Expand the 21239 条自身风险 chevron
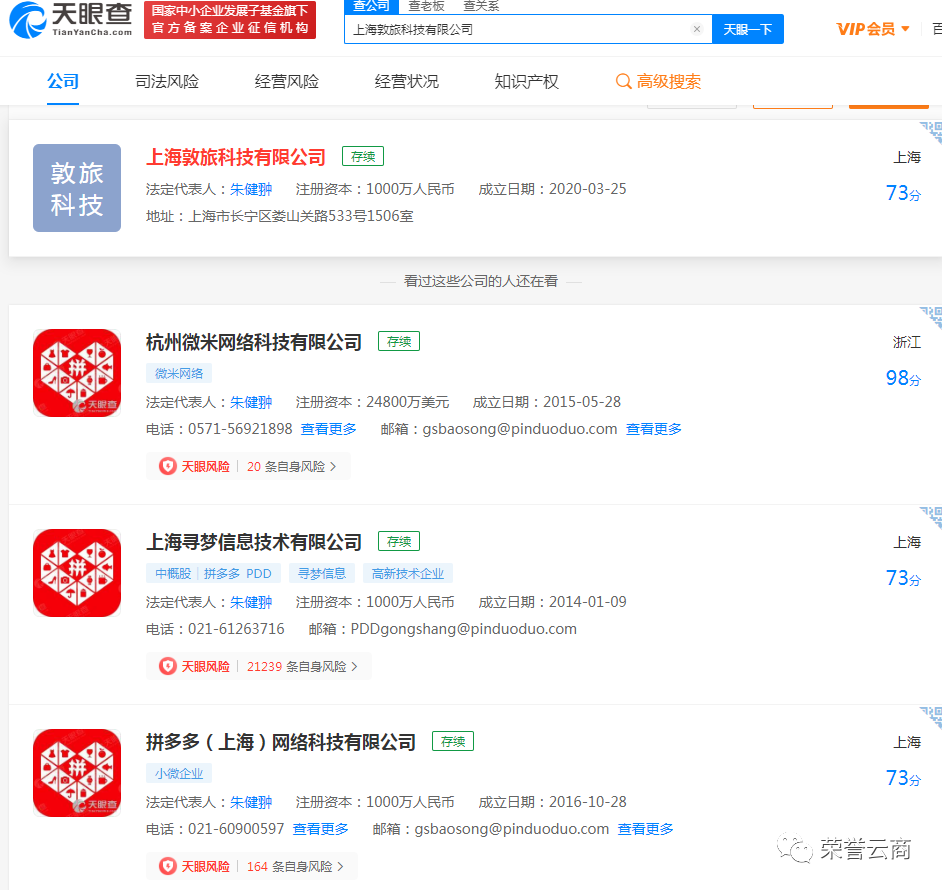Viewport: 942px width, 890px height. point(354,666)
